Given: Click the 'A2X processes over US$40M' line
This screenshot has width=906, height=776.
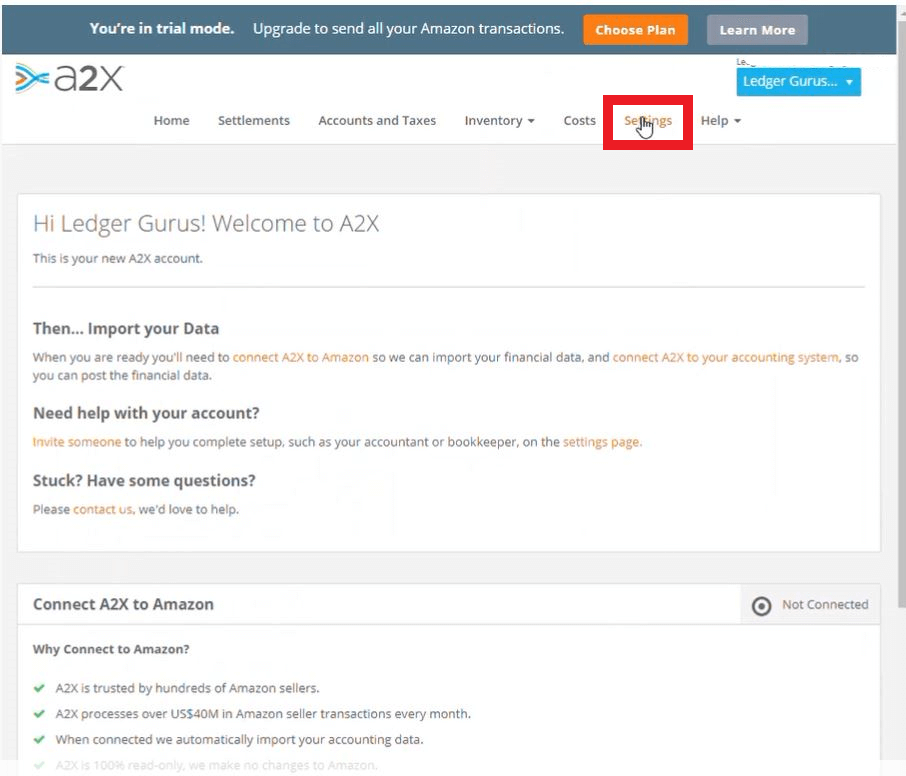Looking at the screenshot, I should pos(263,714).
